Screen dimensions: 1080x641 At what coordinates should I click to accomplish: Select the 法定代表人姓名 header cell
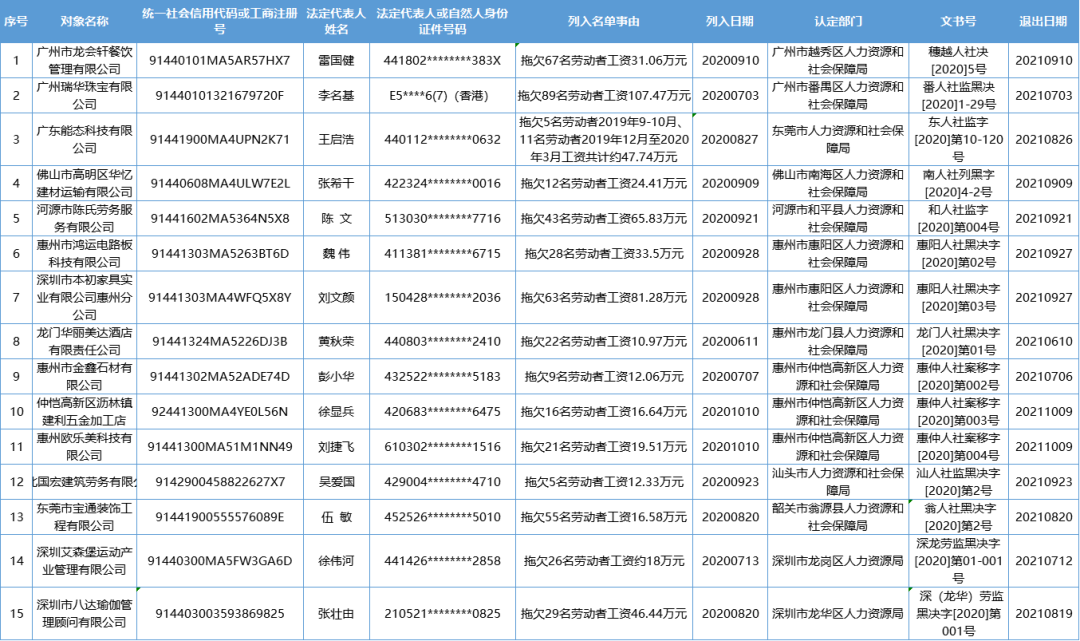pos(336,21)
